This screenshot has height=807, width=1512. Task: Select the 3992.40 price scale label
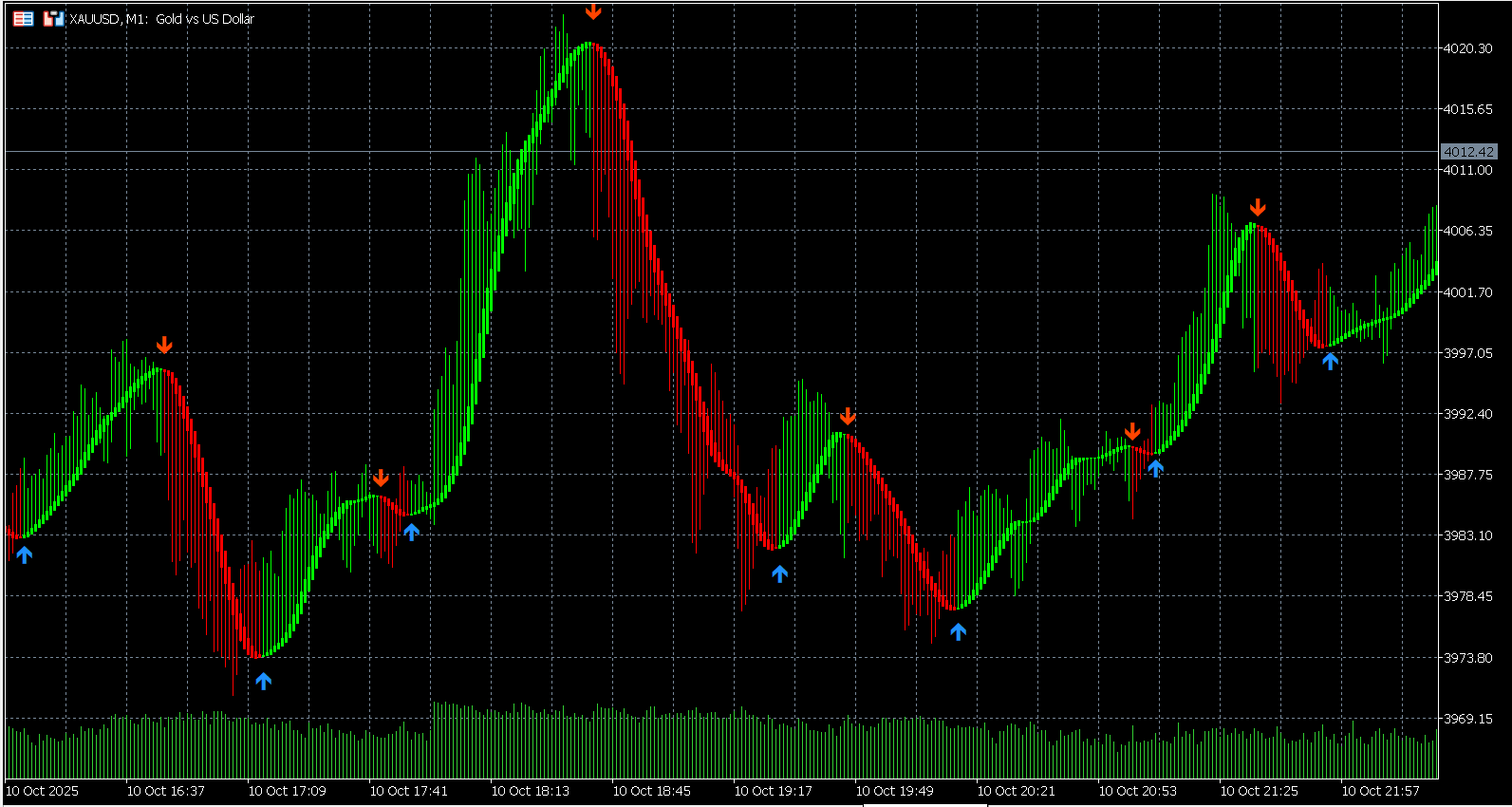pos(1468,414)
